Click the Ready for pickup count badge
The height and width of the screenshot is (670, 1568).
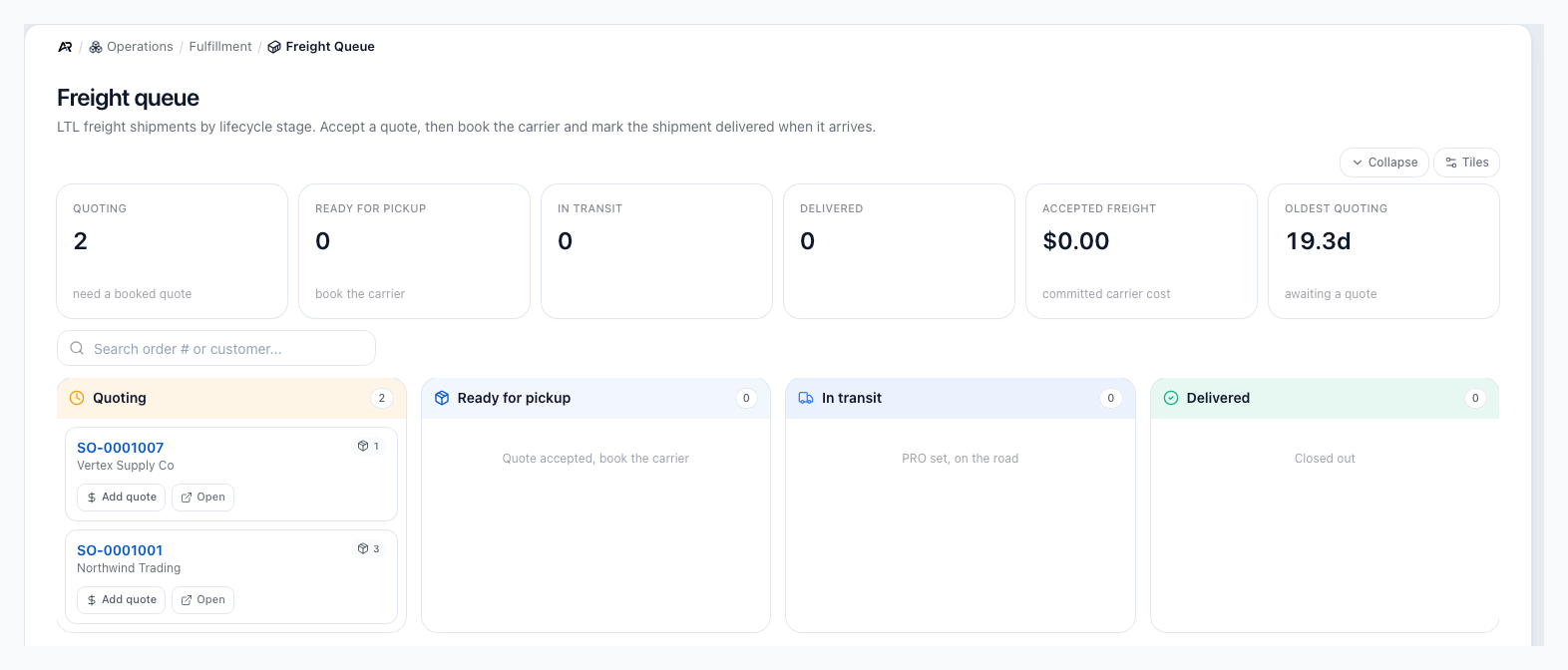pyautogui.click(x=746, y=398)
